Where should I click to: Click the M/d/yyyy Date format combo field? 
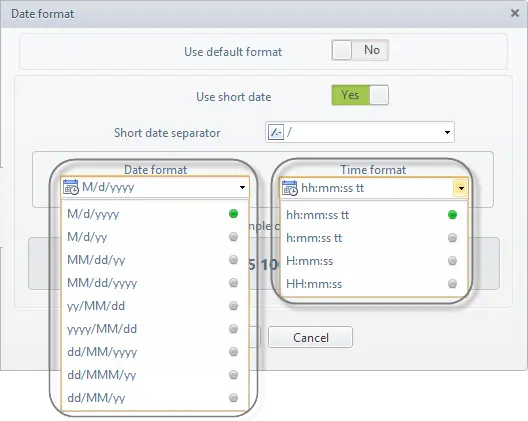tap(155, 187)
